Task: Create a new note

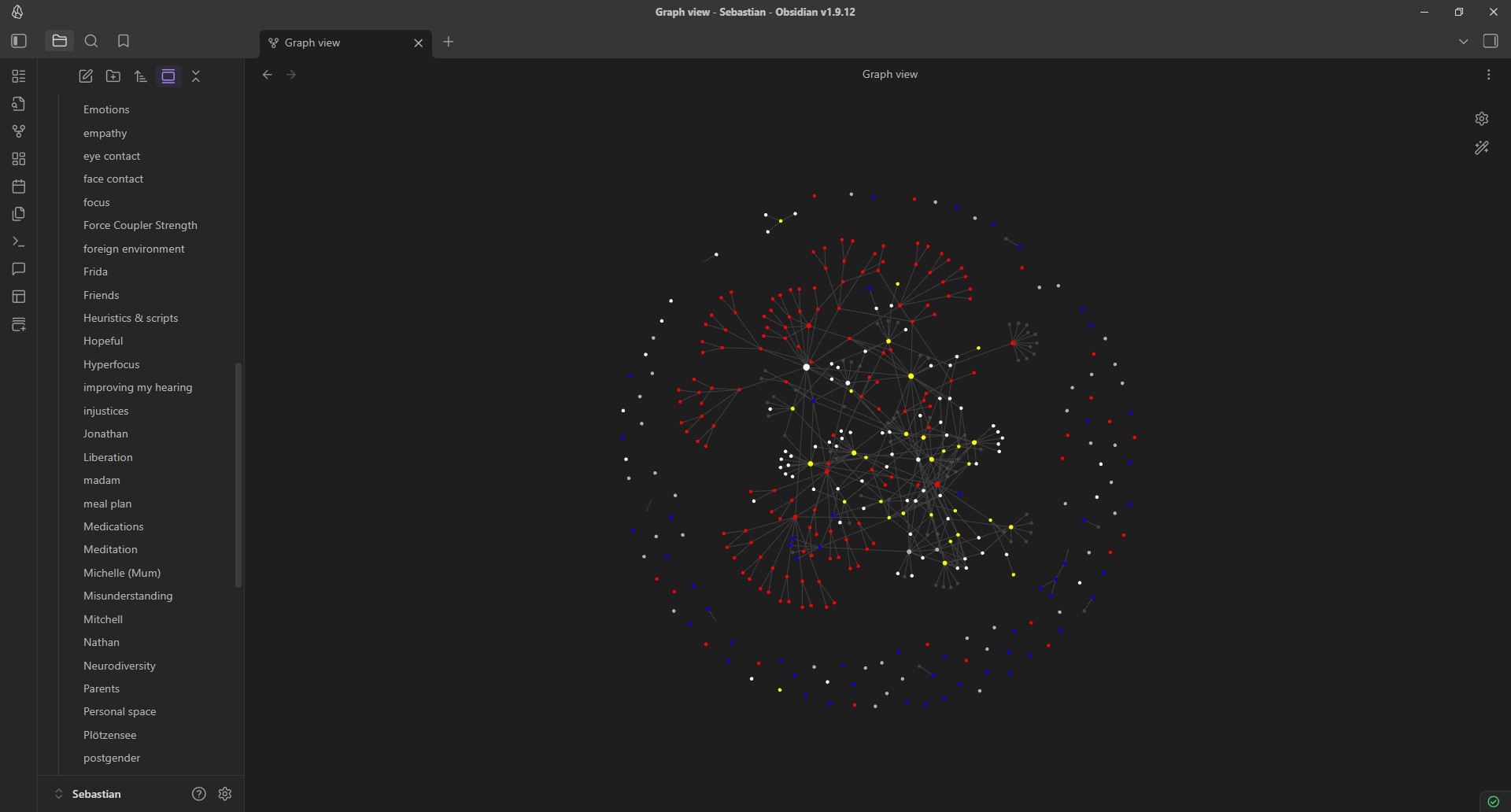Action: [86, 76]
